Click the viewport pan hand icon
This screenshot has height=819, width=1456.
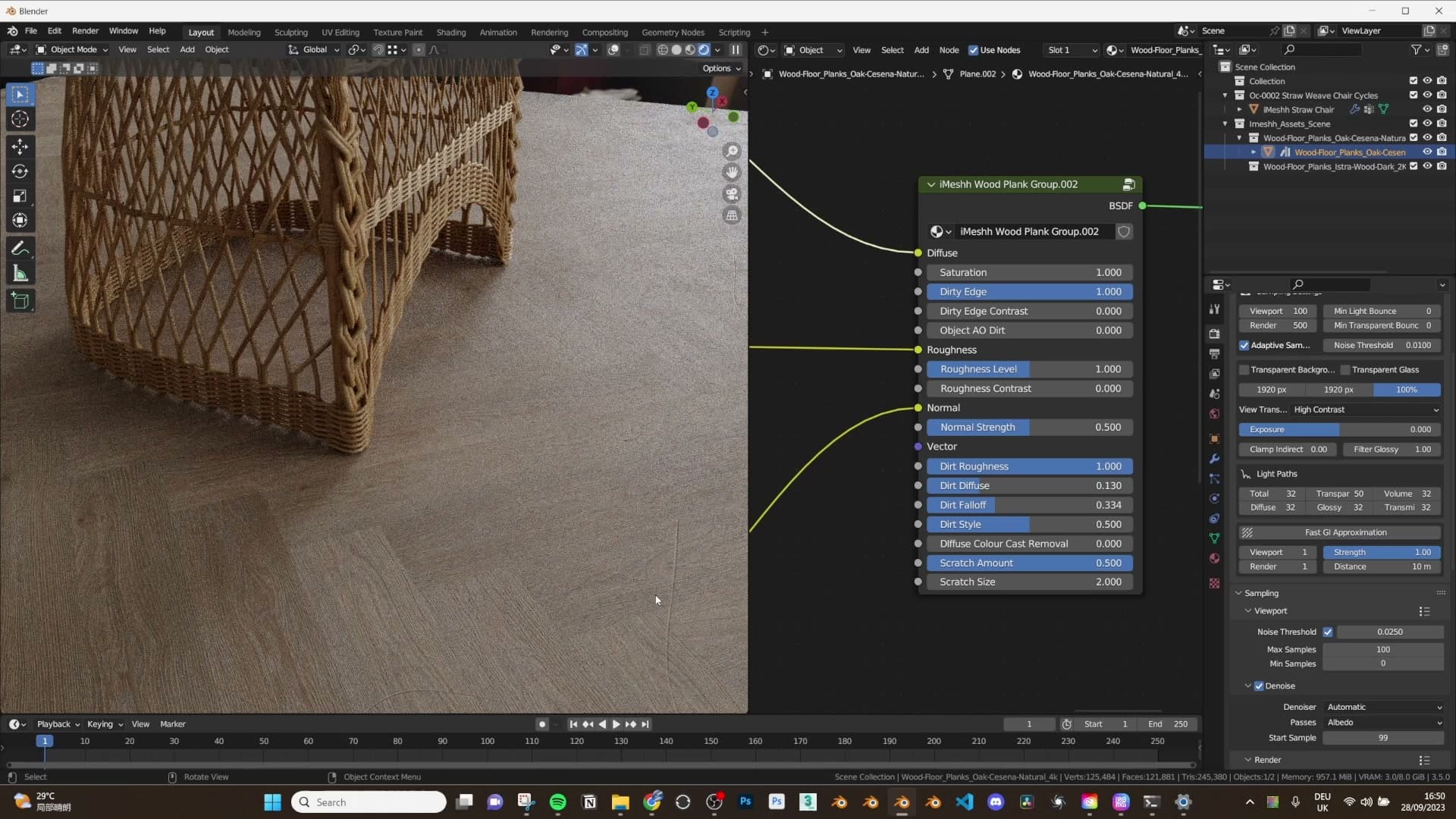tap(732, 172)
